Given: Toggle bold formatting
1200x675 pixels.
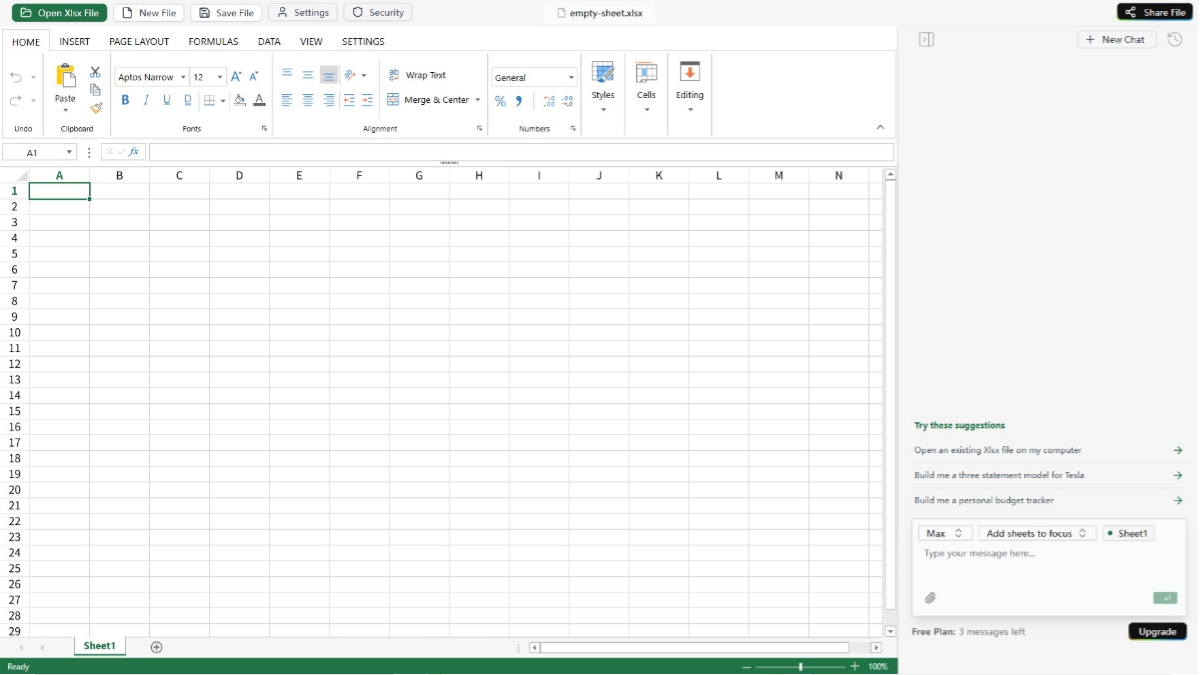Looking at the screenshot, I should pos(124,100).
